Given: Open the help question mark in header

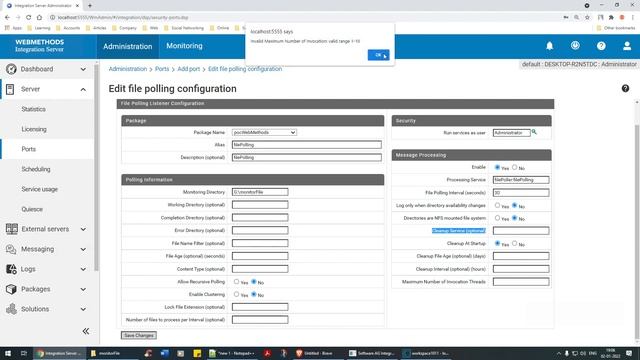Looking at the screenshot, I should [601, 46].
